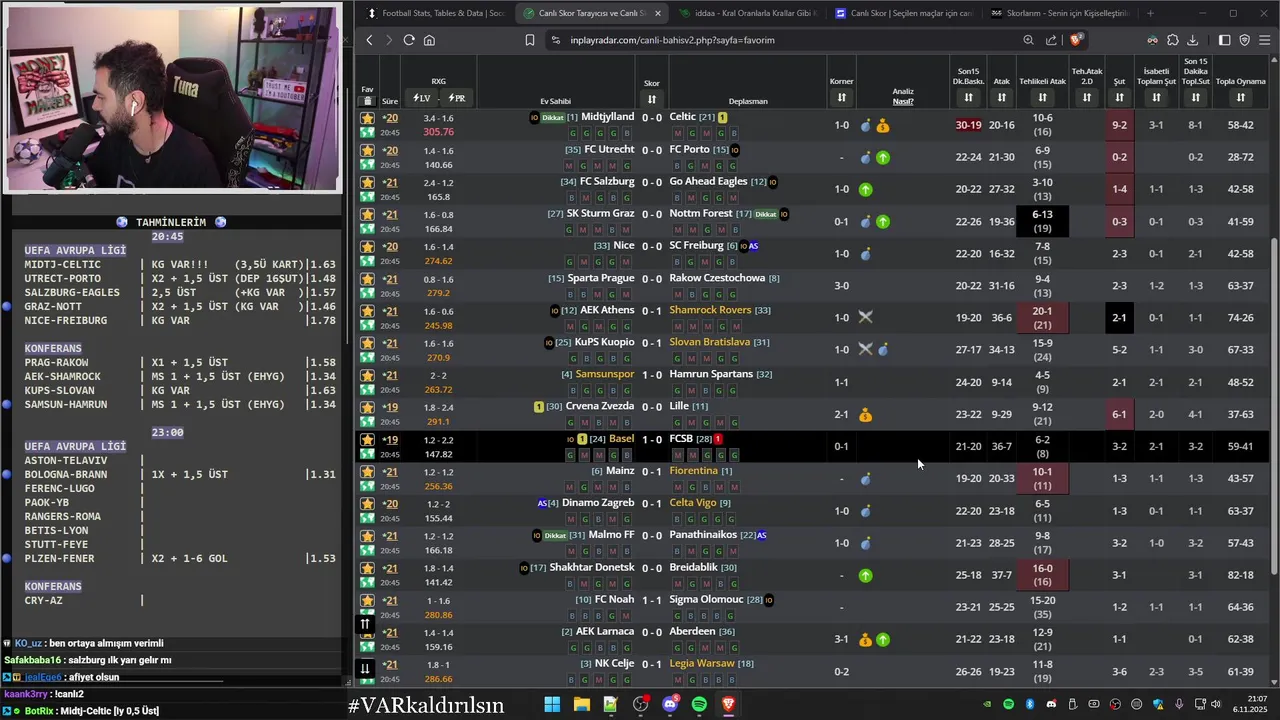This screenshot has width=1280, height=720.
Task: Open the zoom magnifier icon in address bar
Action: [1028, 40]
